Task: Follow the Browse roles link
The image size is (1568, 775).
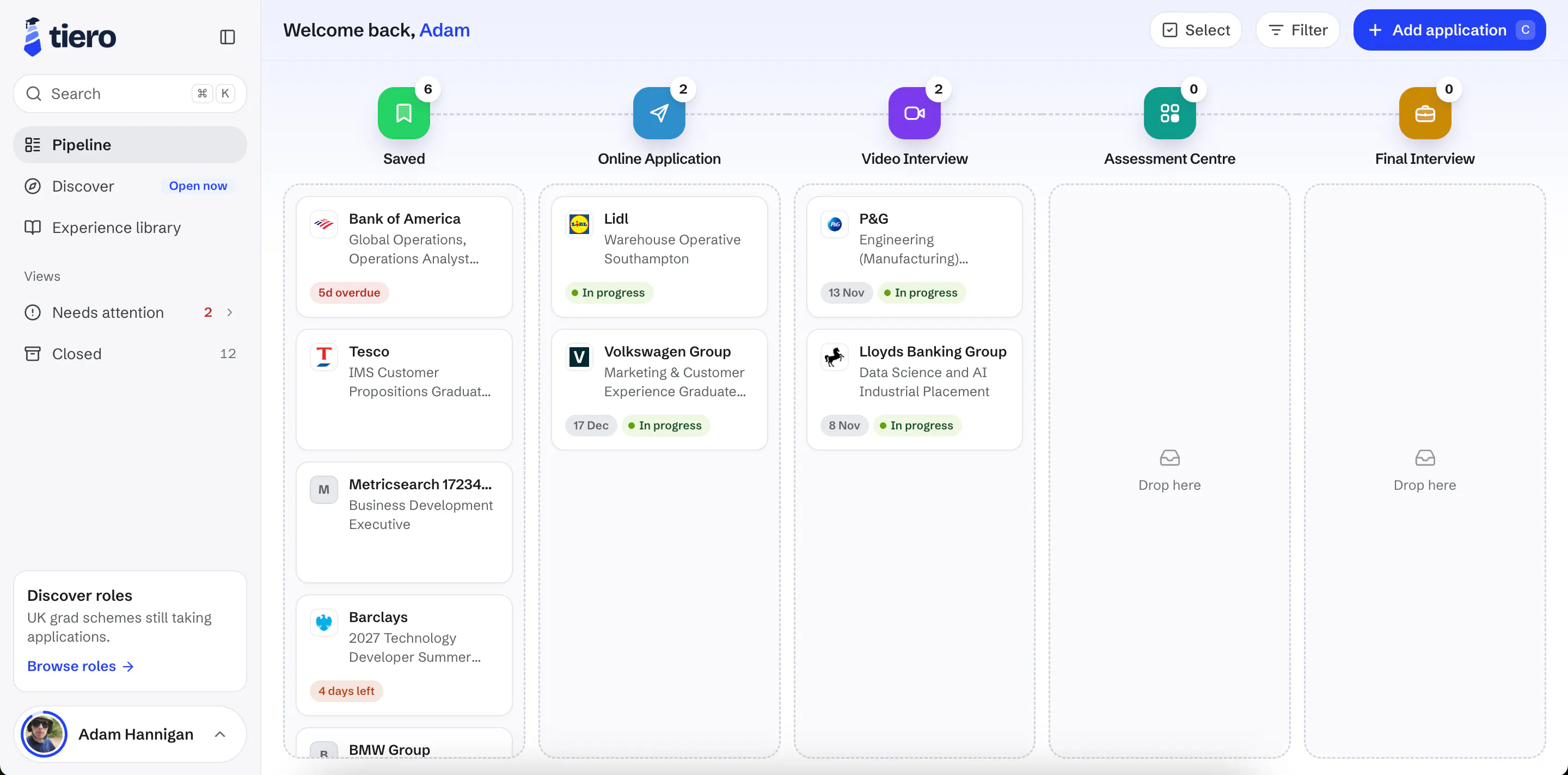Action: pos(81,666)
